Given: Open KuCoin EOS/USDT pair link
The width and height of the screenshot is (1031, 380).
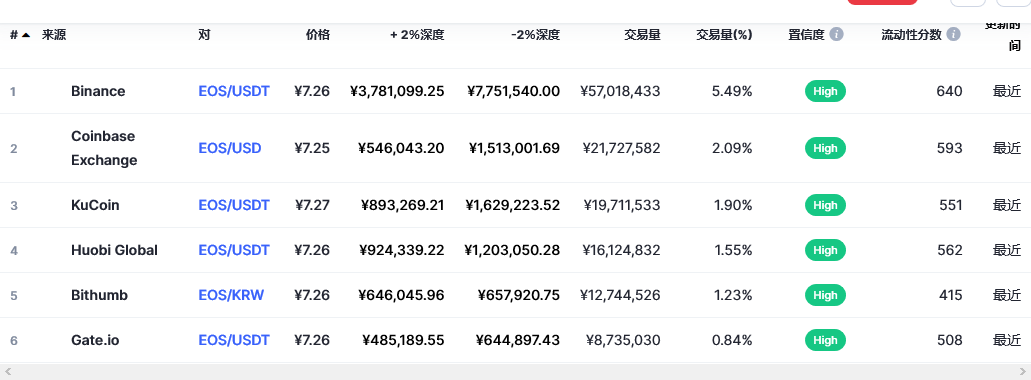Looking at the screenshot, I should (x=234, y=205).
